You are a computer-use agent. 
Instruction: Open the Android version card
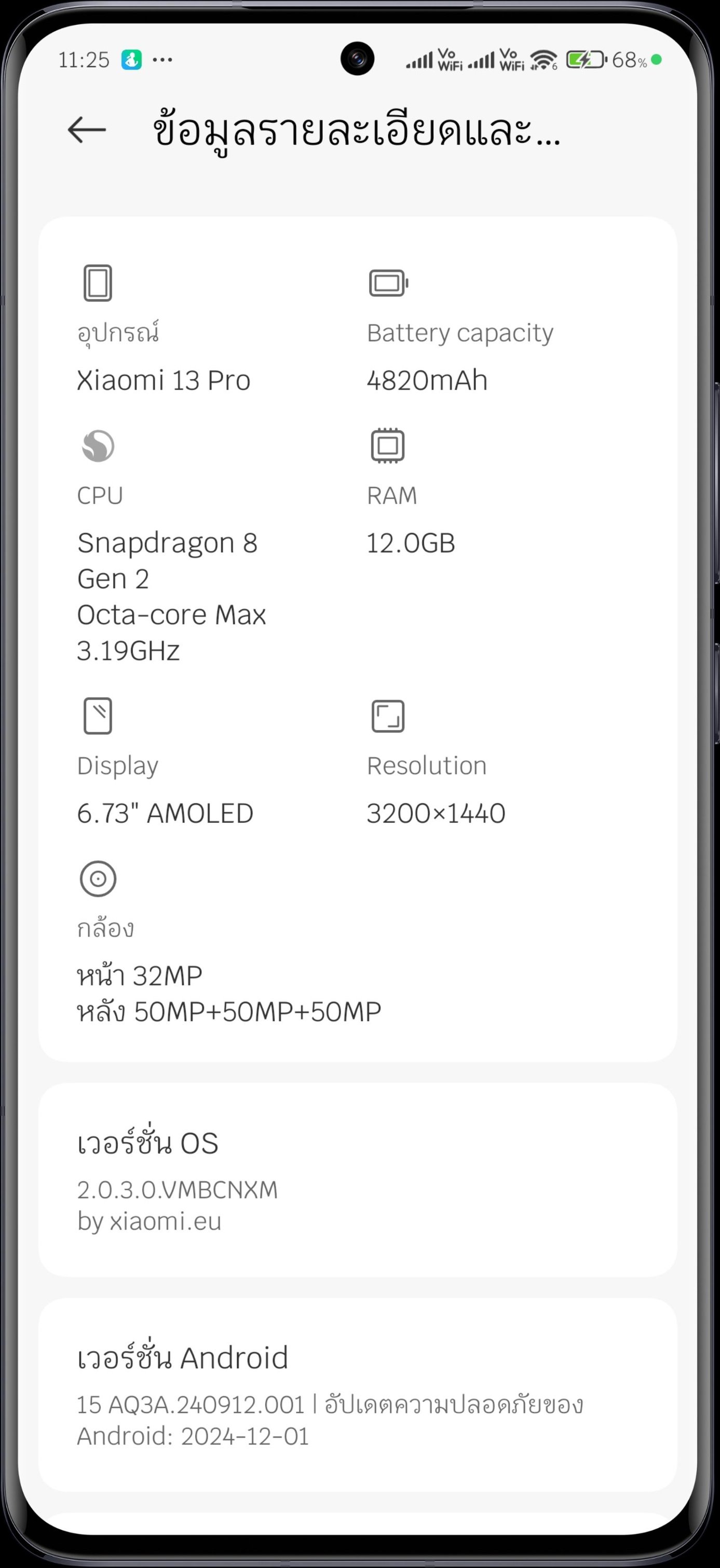[358, 1395]
